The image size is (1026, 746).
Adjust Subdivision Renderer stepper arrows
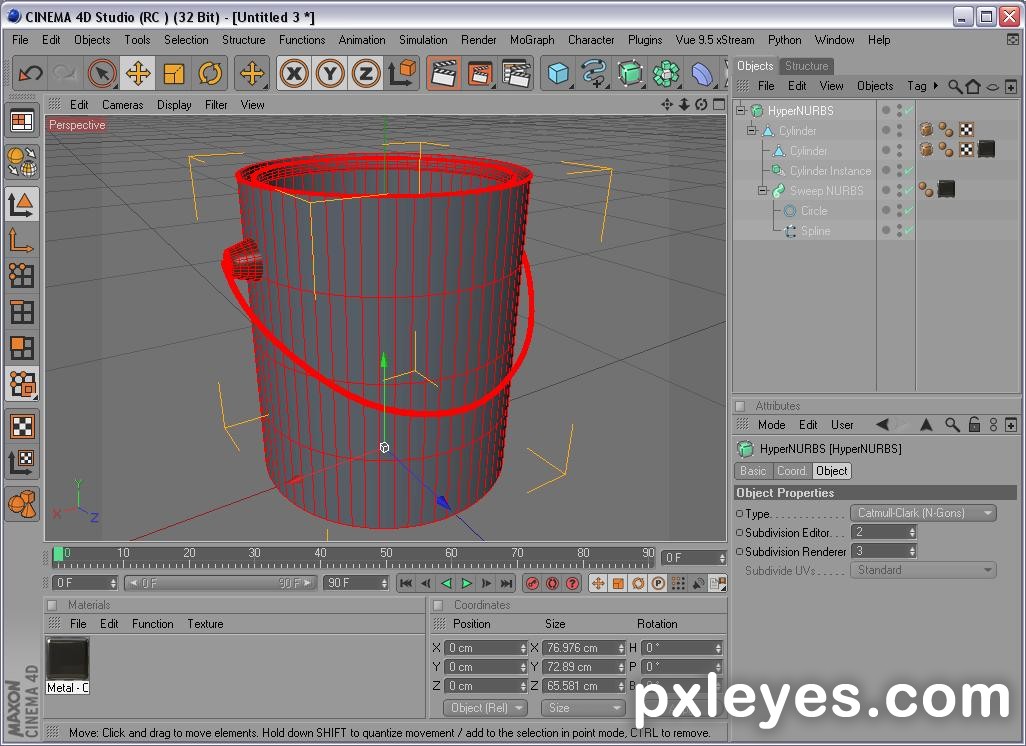[912, 551]
